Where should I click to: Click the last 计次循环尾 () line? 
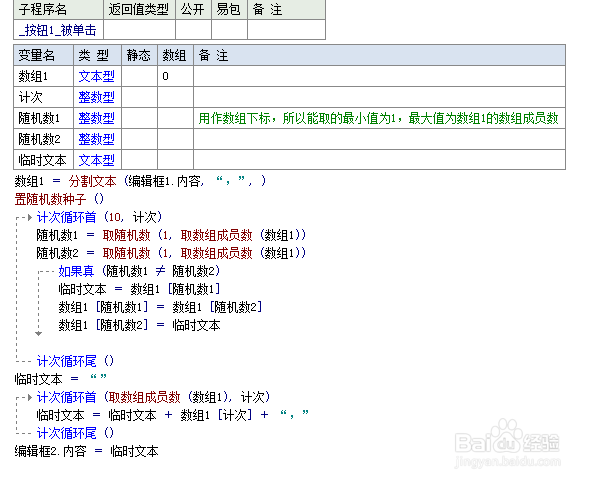coord(75,433)
